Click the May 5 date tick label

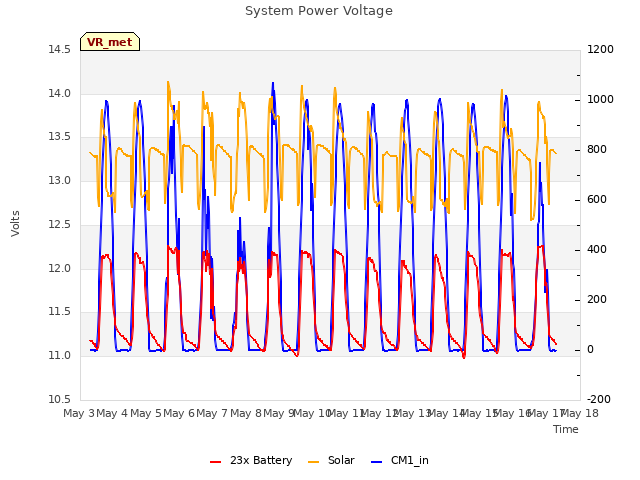[x=146, y=413]
